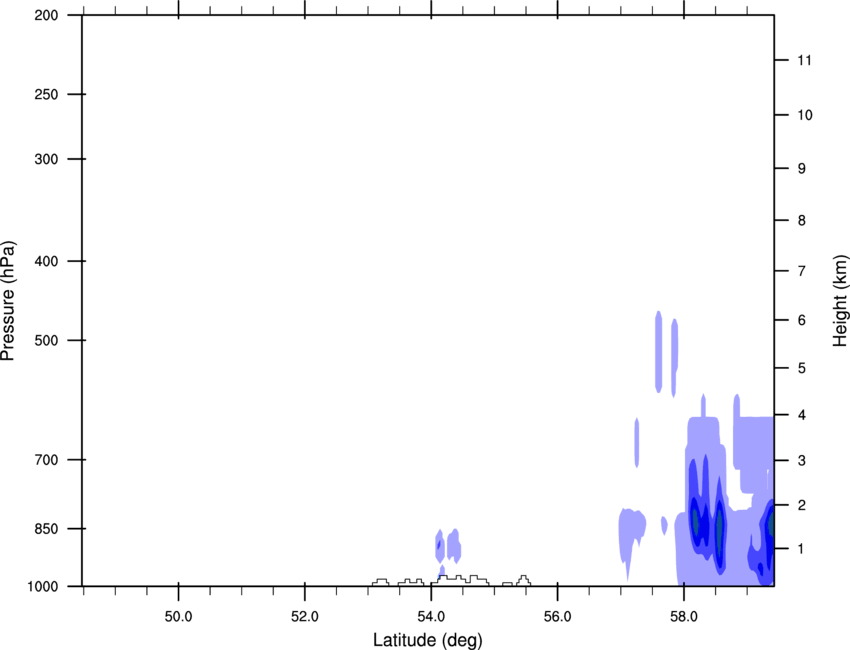
Task: Pick the 7 km height label
Action: coord(802,271)
